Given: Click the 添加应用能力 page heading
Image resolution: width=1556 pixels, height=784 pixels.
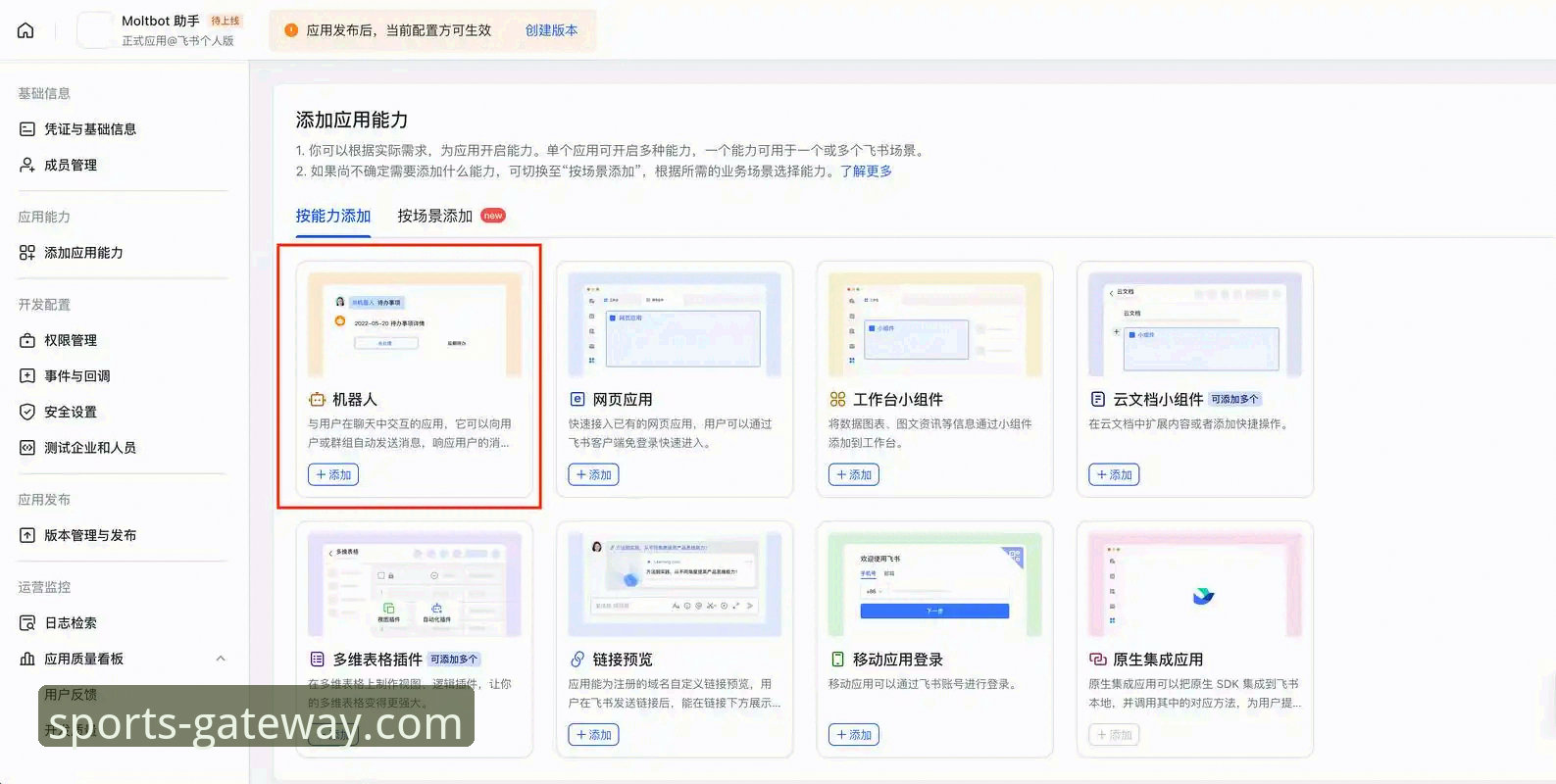Looking at the screenshot, I should tap(352, 120).
